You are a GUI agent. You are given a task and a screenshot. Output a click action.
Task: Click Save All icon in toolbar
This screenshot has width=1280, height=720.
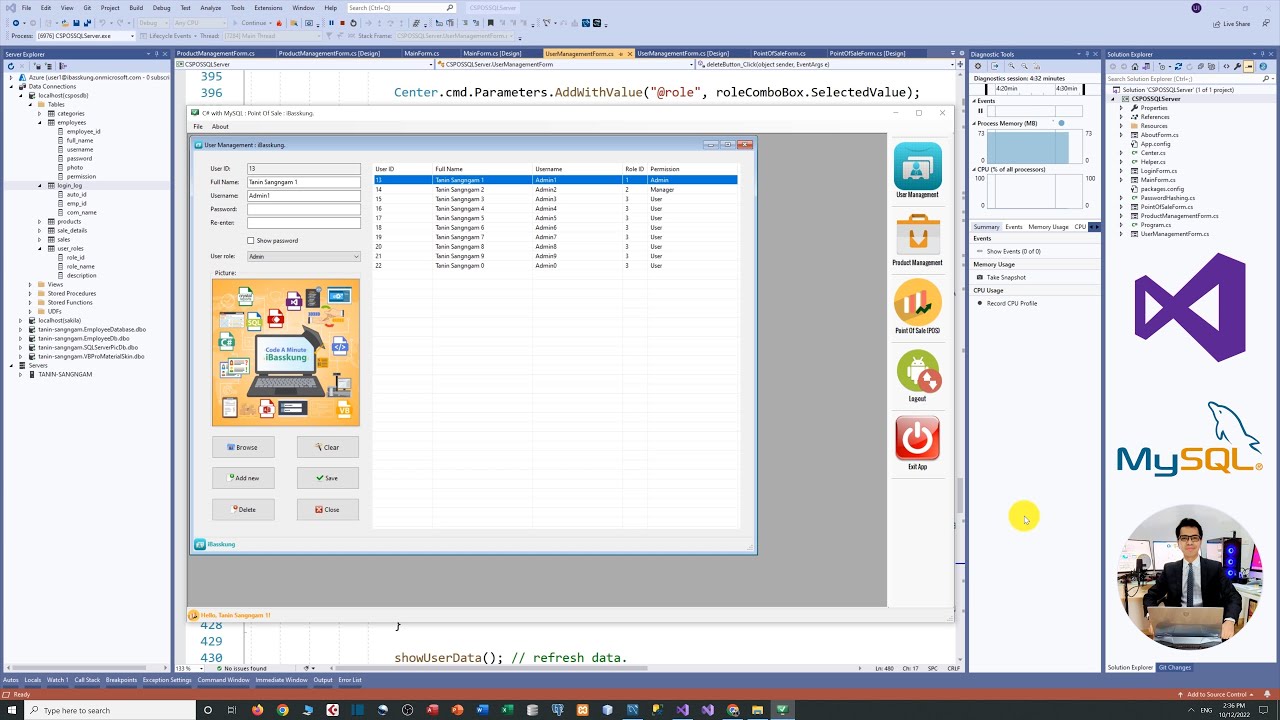click(x=86, y=23)
